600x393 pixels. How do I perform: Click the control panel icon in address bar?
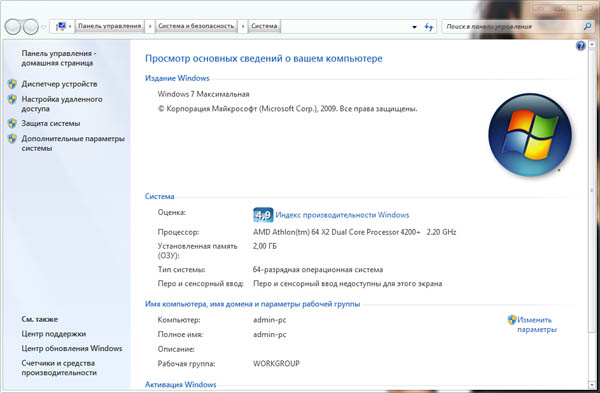point(60,26)
